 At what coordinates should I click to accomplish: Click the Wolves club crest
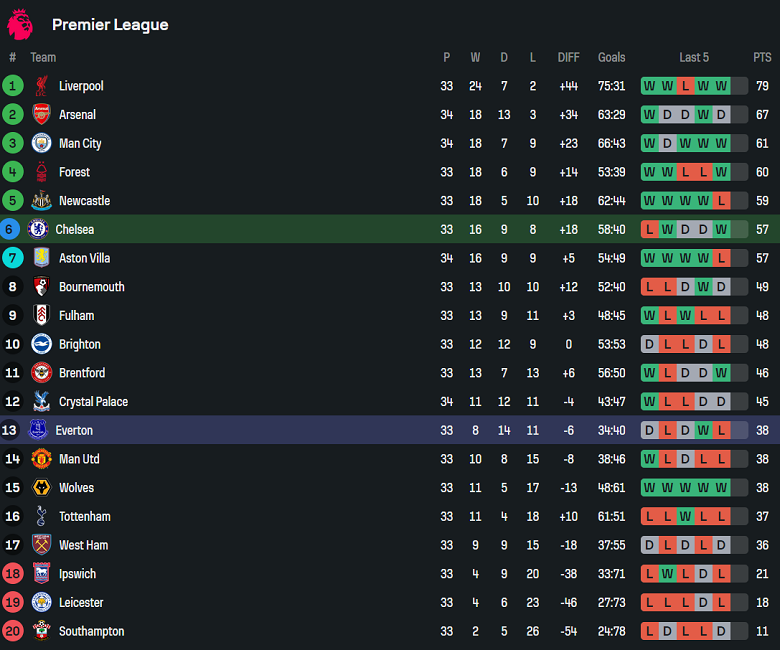click(x=41, y=488)
